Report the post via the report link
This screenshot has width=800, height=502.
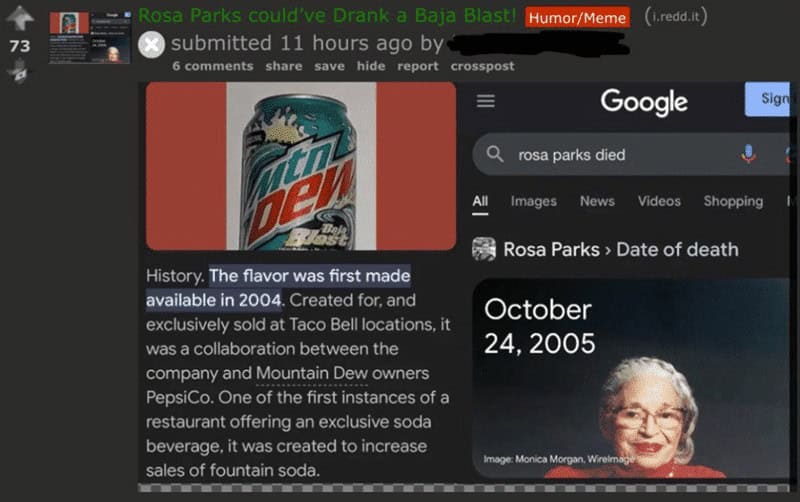418,66
